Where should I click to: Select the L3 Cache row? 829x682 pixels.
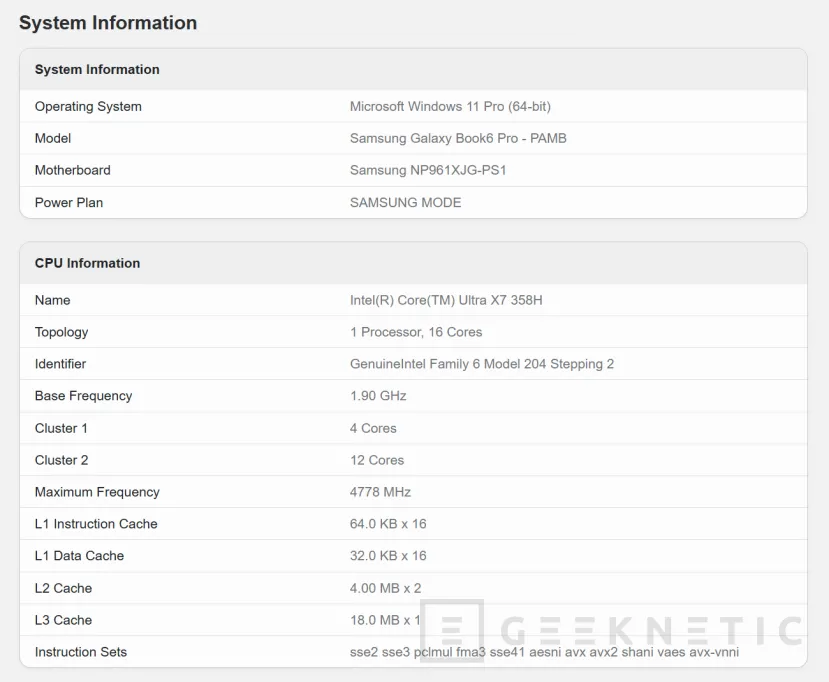point(62,620)
